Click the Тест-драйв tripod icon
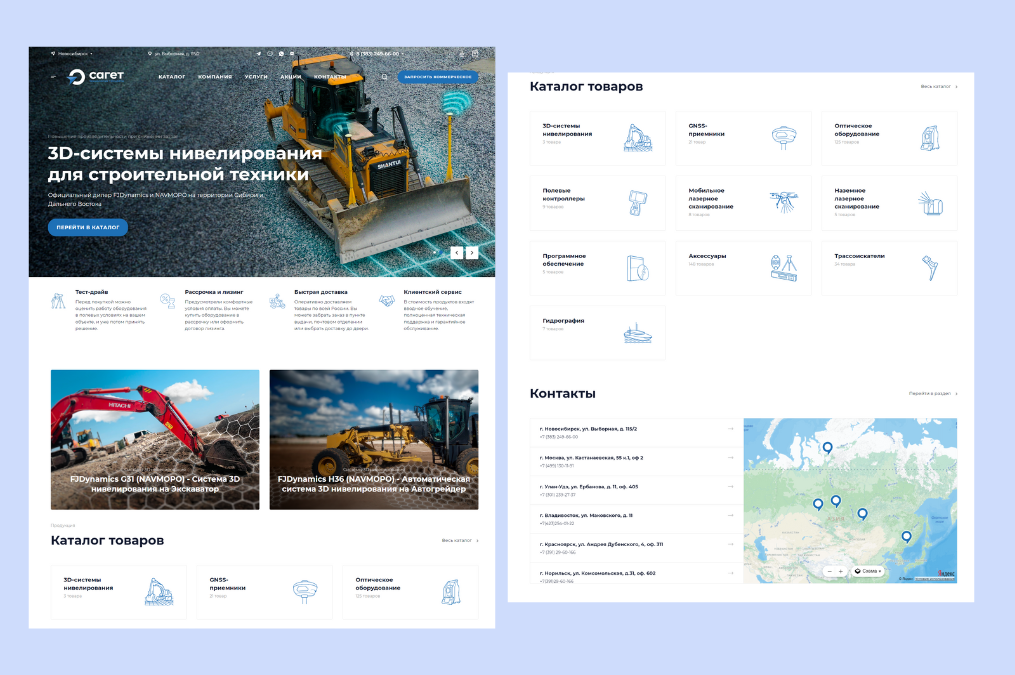 click(x=58, y=301)
